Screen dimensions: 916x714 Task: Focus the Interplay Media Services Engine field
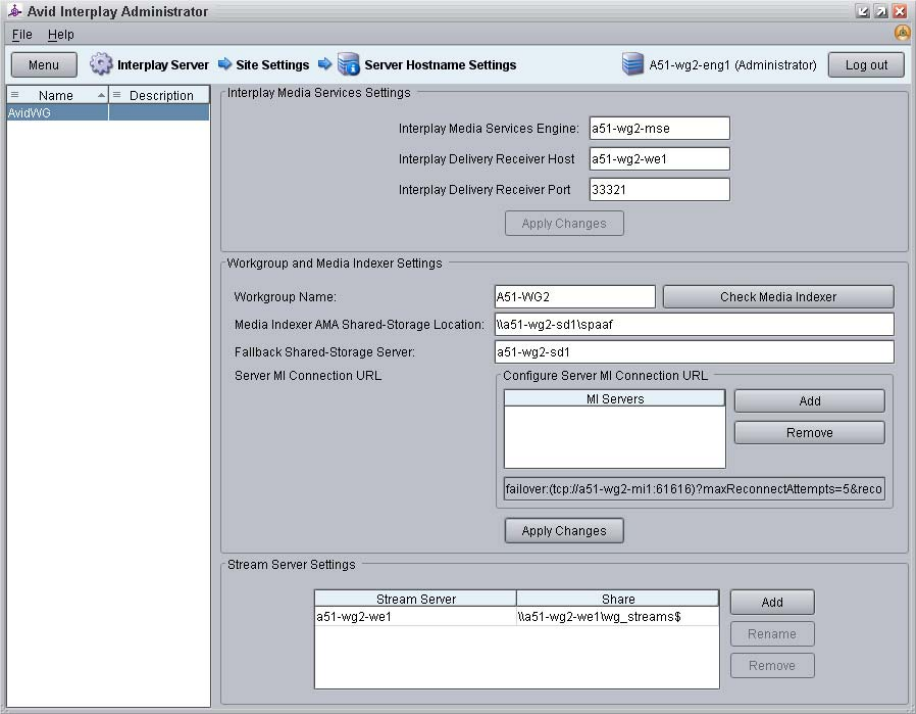pos(659,128)
